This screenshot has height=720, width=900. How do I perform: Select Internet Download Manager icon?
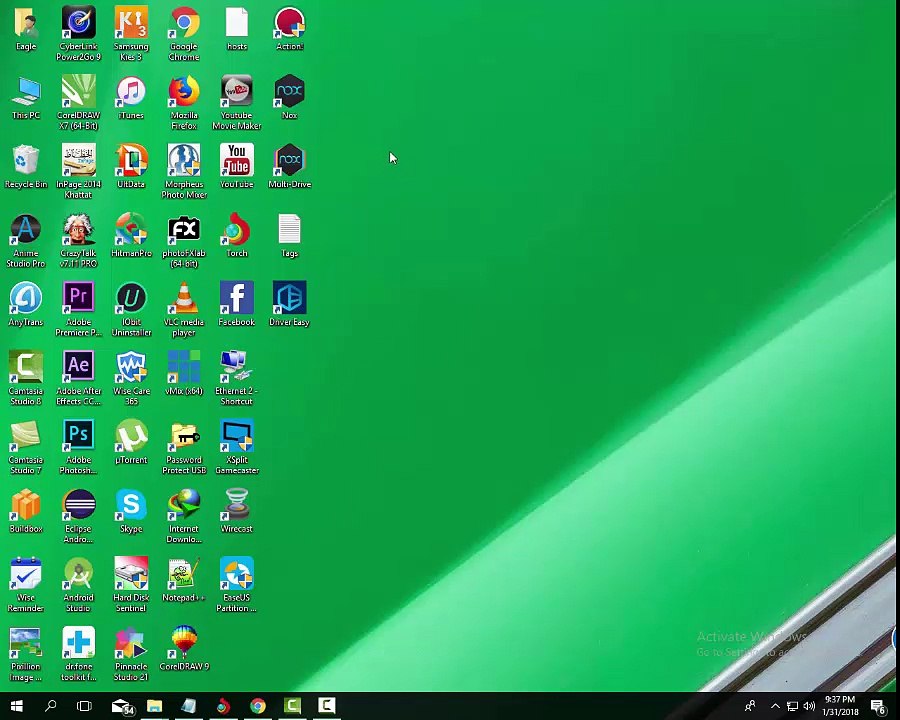point(184,505)
